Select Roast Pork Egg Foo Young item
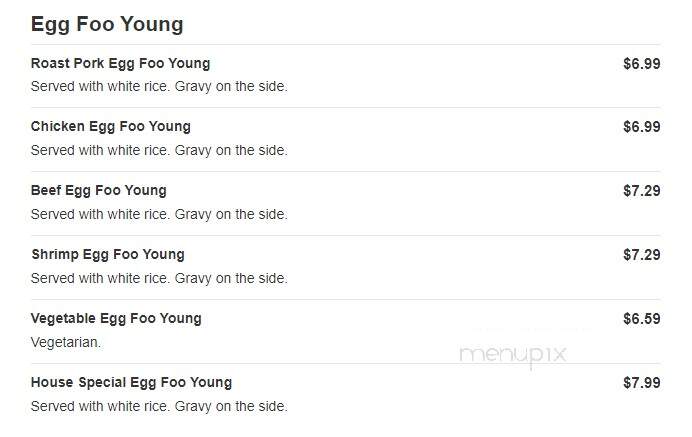The width and height of the screenshot is (692, 437). 120,64
